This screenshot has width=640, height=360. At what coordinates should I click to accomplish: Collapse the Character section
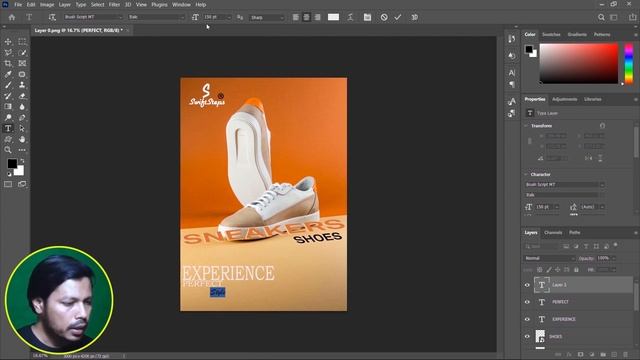(526, 174)
